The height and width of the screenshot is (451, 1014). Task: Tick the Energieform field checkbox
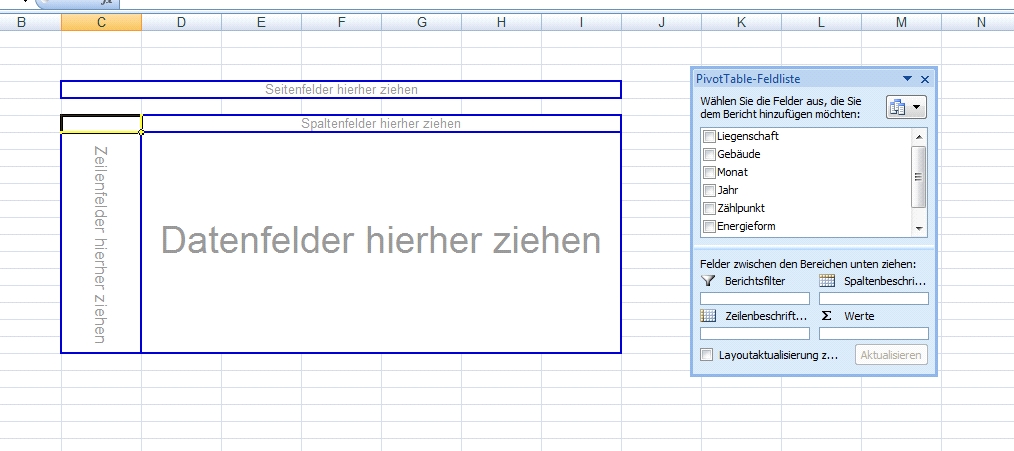point(709,226)
